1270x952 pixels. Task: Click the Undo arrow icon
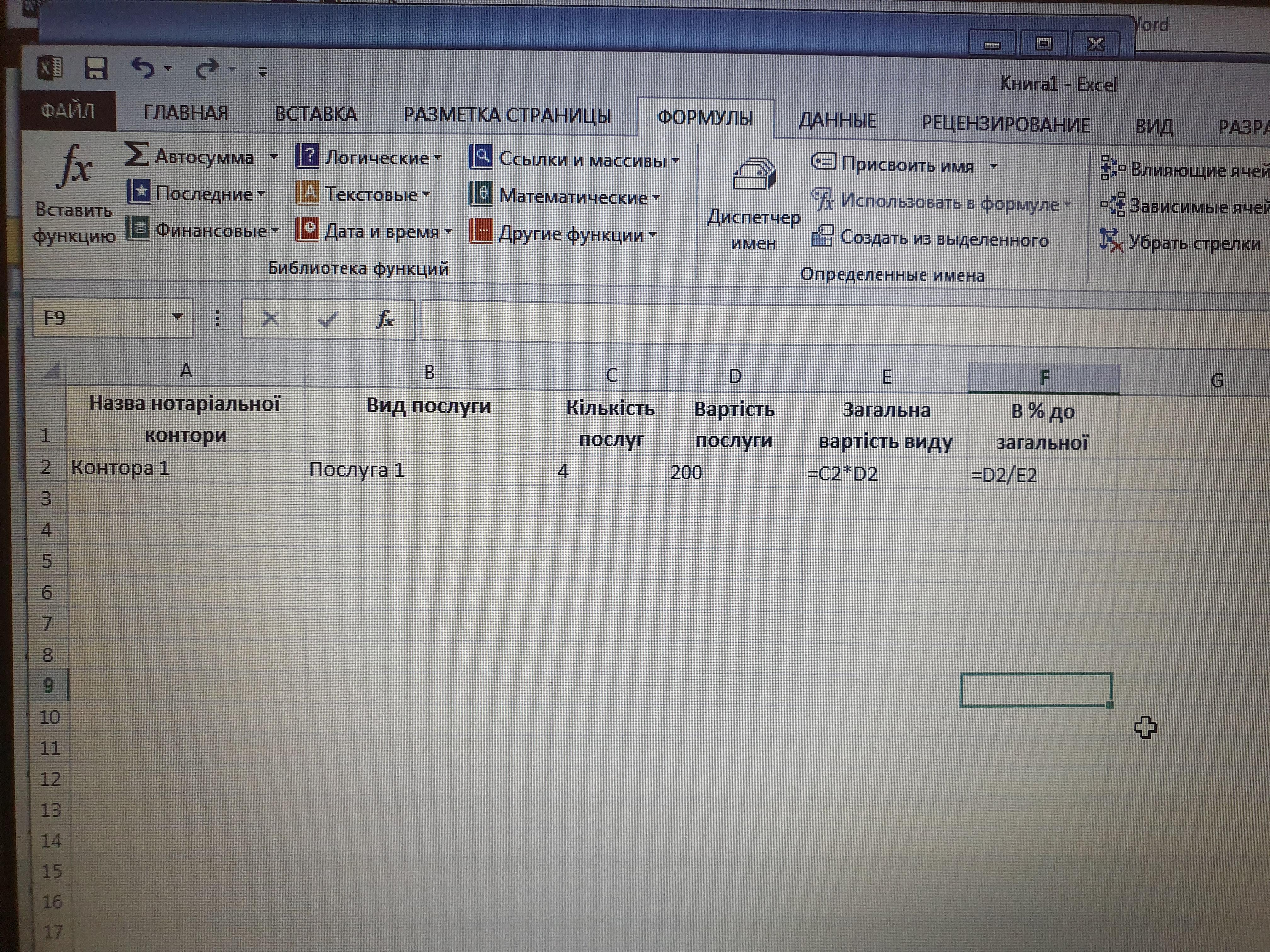pyautogui.click(x=143, y=68)
